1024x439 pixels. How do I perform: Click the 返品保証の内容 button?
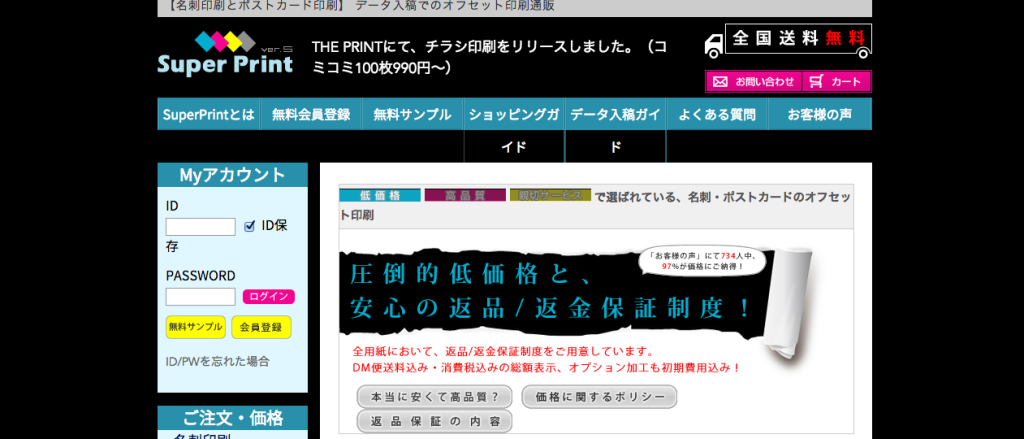tap(434, 421)
